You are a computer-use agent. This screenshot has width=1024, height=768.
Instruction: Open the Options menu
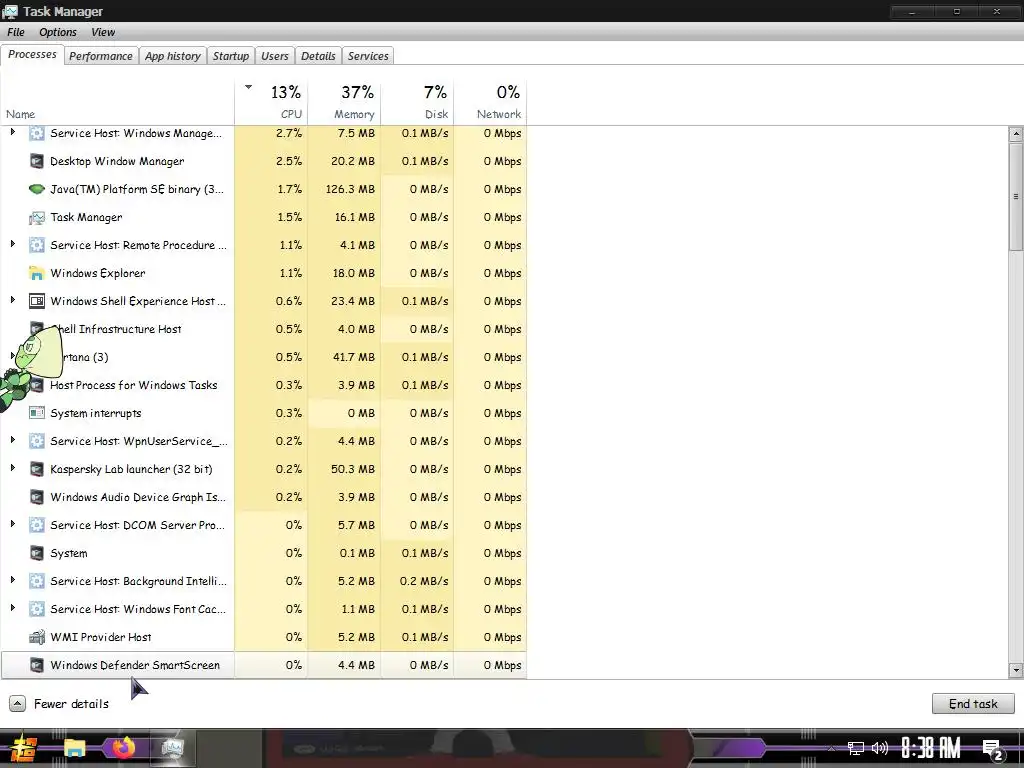[57, 32]
